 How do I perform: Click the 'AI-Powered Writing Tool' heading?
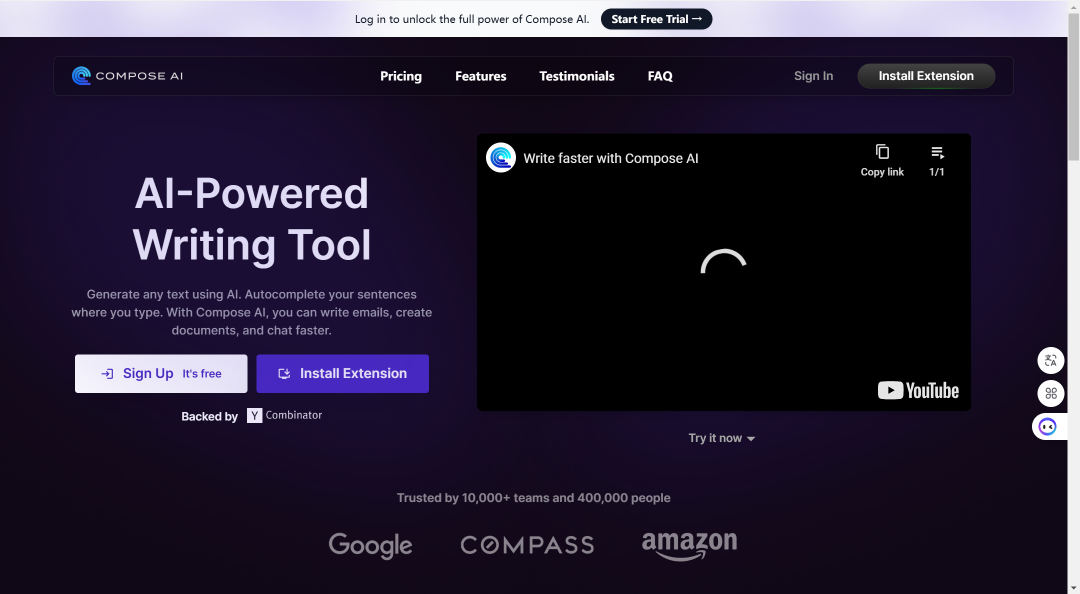(x=251, y=219)
